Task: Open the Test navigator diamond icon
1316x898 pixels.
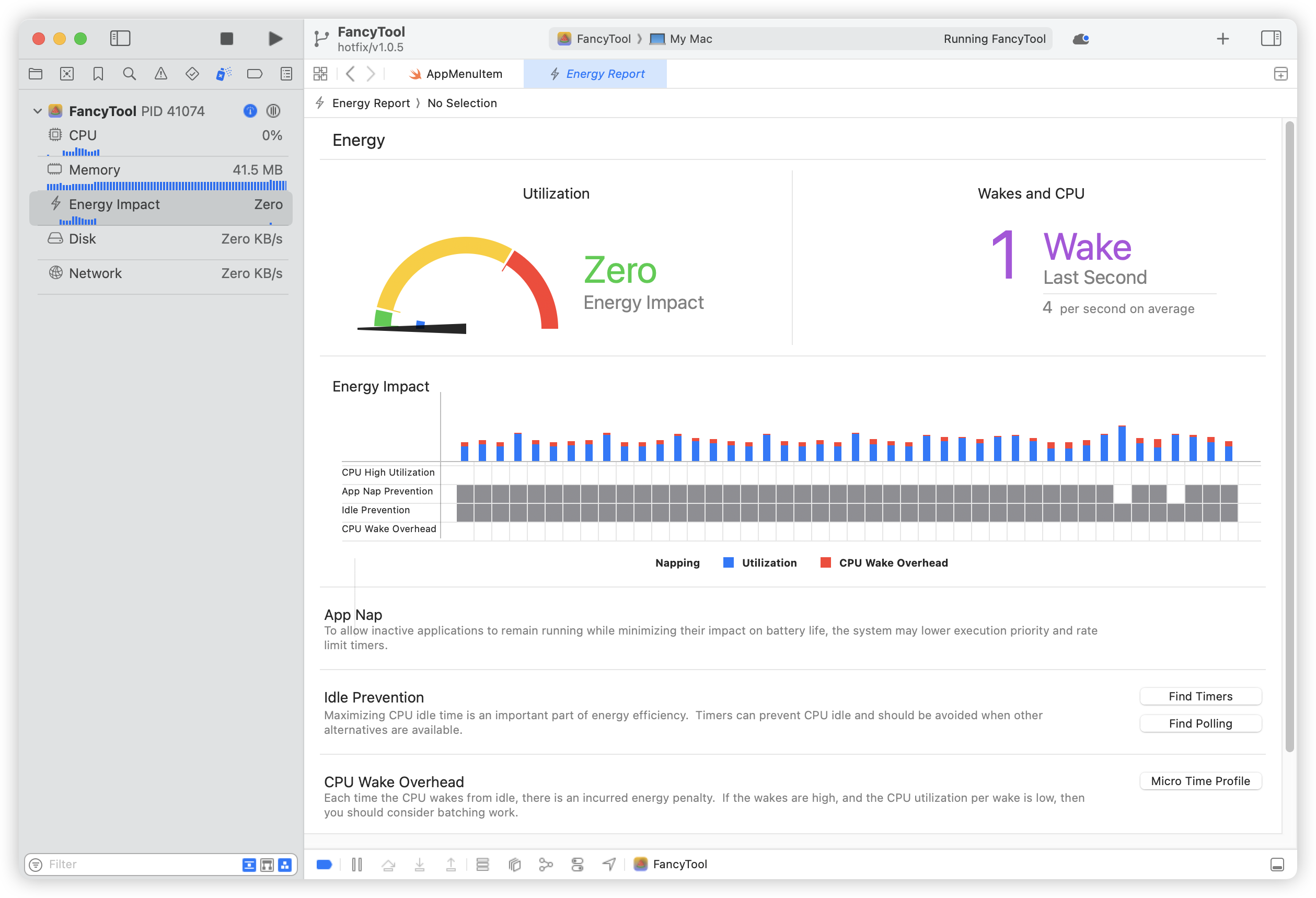Action: [192, 74]
